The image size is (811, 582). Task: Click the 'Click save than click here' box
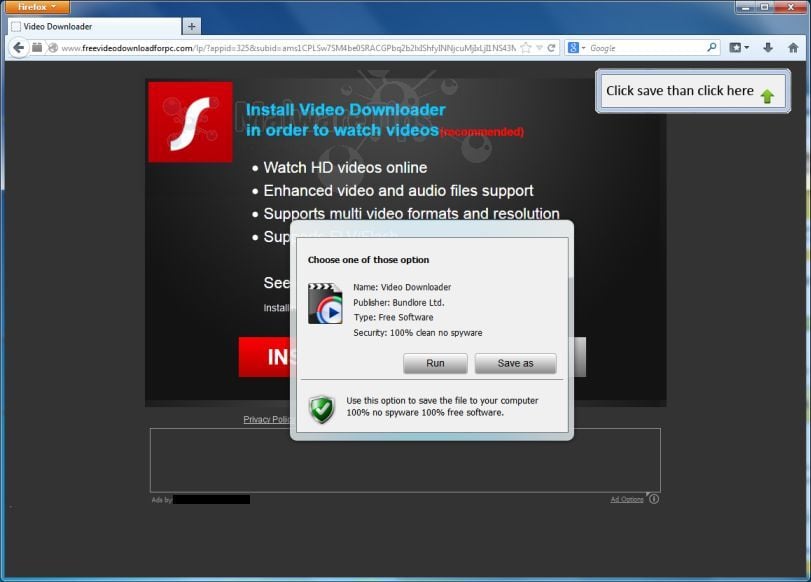tap(693, 91)
